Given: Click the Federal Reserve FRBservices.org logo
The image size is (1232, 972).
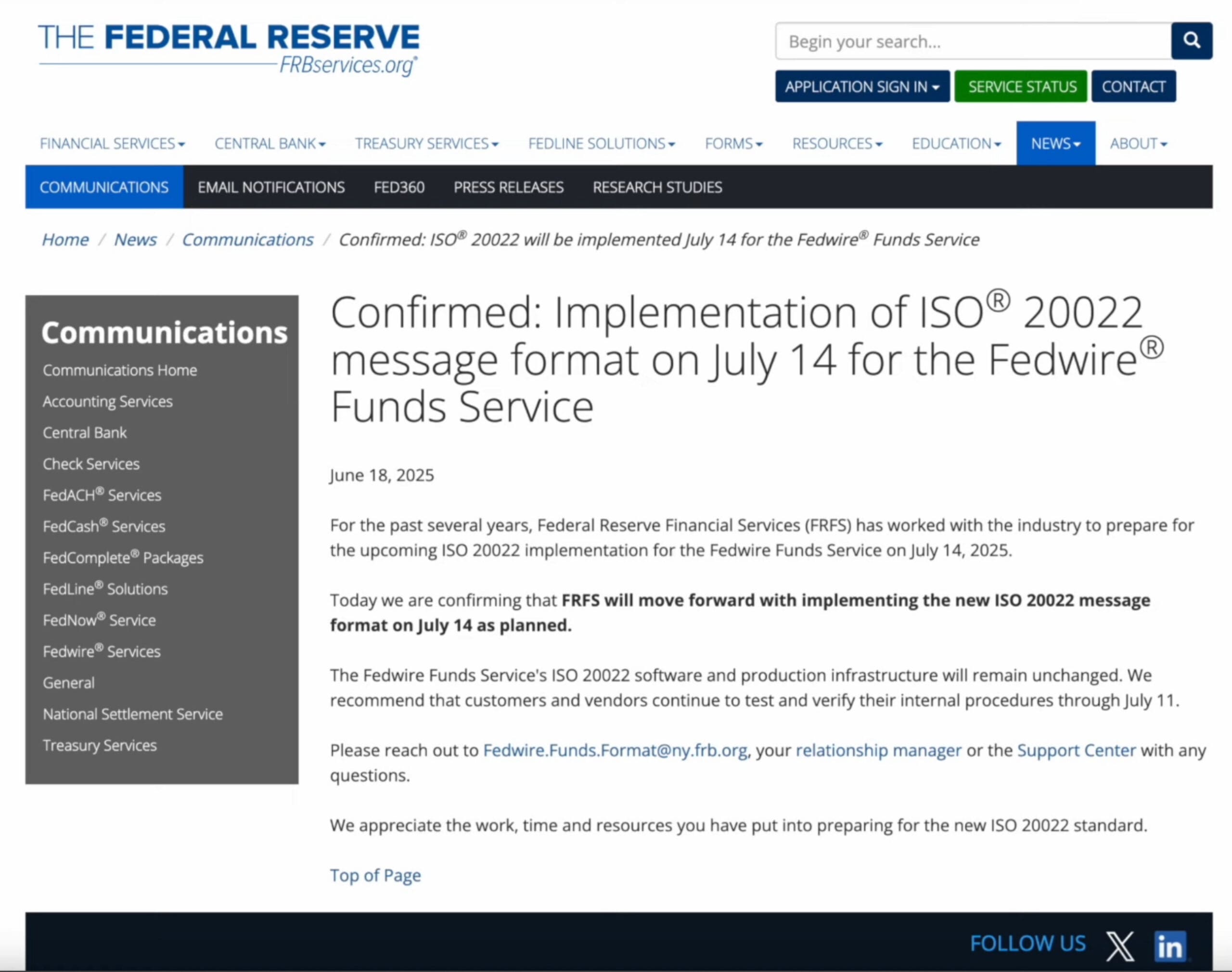Looking at the screenshot, I should pyautogui.click(x=229, y=50).
